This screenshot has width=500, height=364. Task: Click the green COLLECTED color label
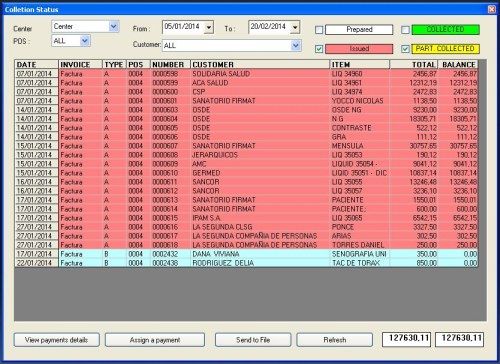[446, 30]
